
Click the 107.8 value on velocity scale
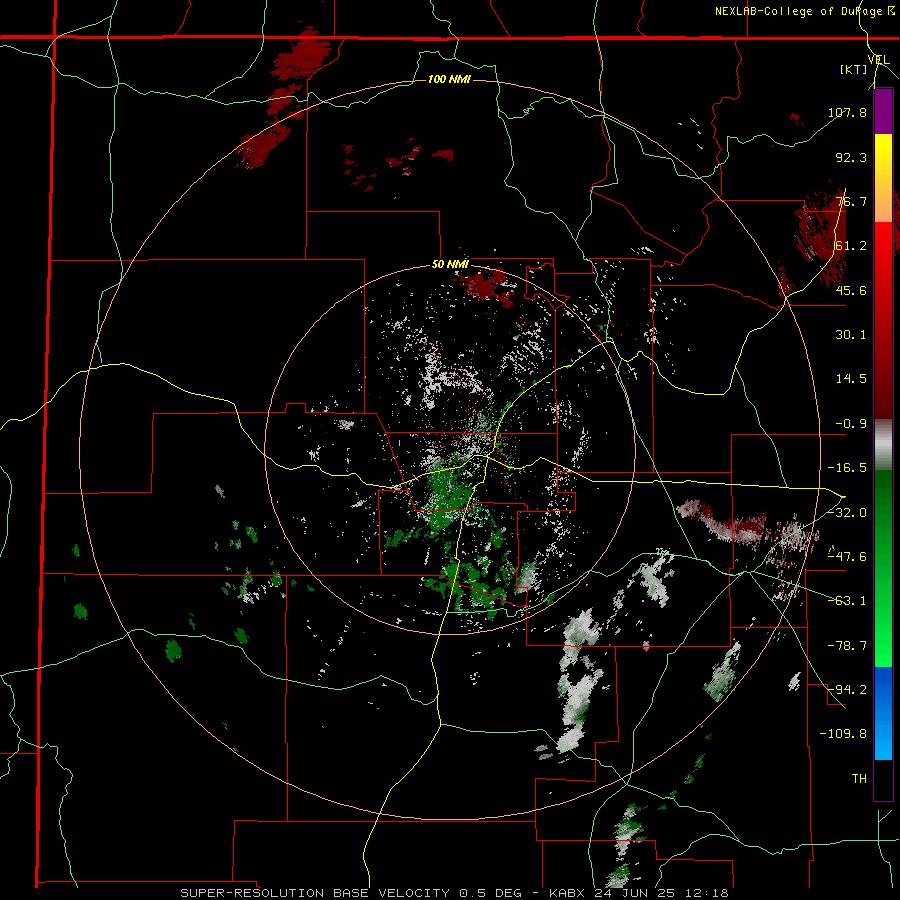(x=847, y=112)
